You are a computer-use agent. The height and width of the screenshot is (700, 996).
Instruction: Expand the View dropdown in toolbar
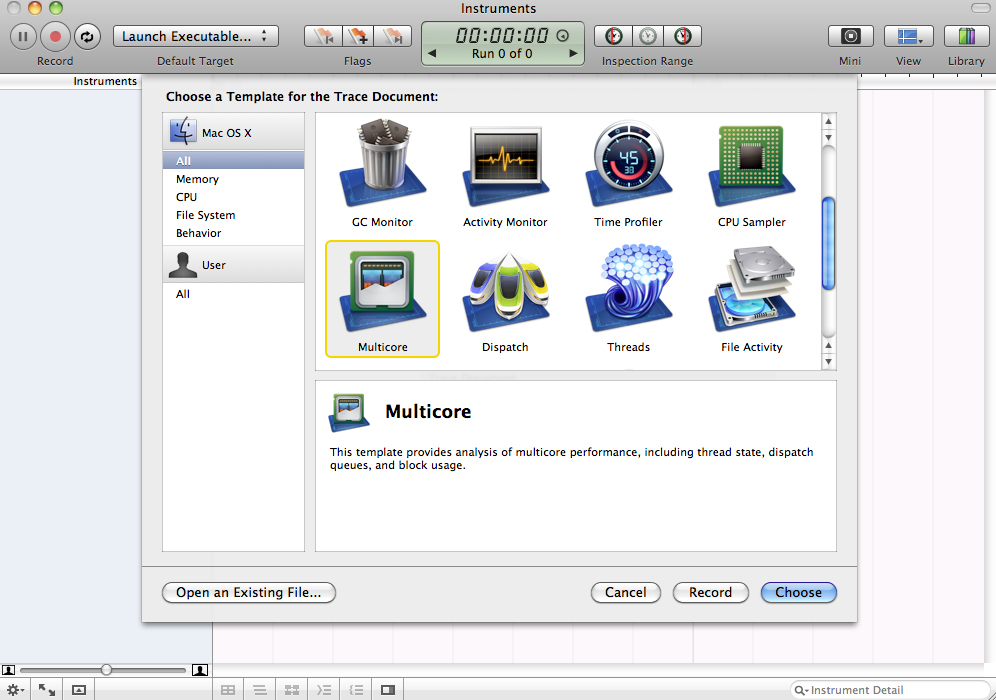(x=908, y=37)
